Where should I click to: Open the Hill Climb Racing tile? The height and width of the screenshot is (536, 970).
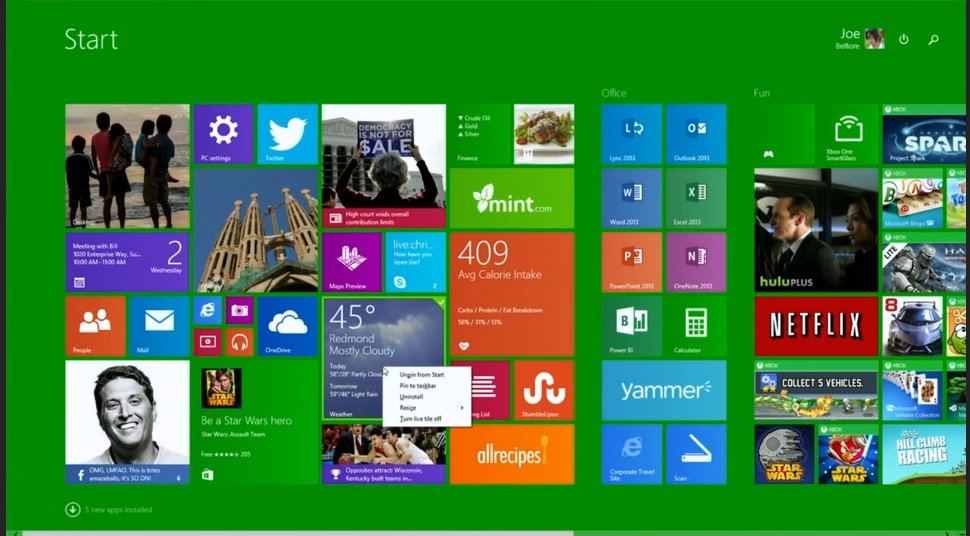coord(925,454)
